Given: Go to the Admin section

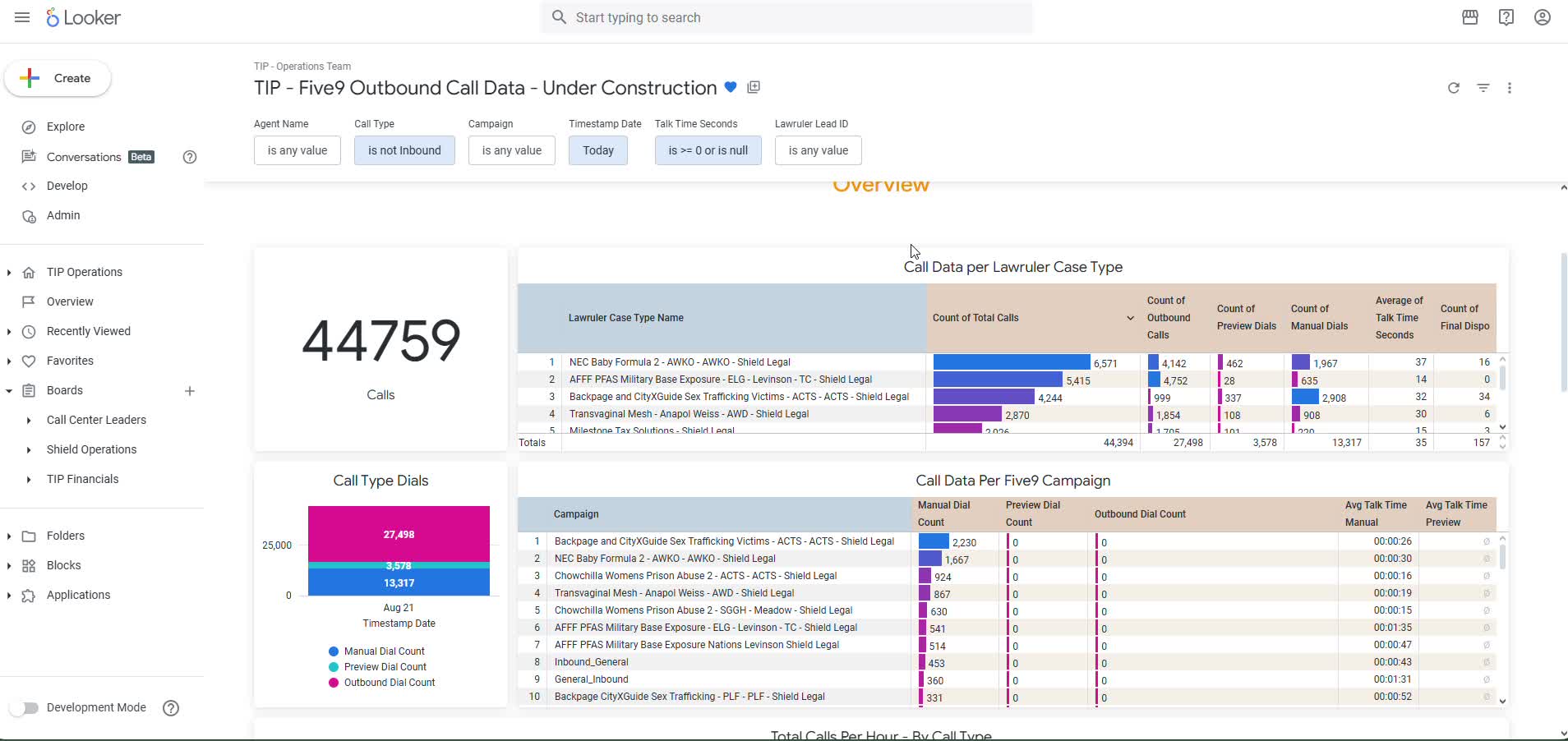Looking at the screenshot, I should [x=63, y=215].
